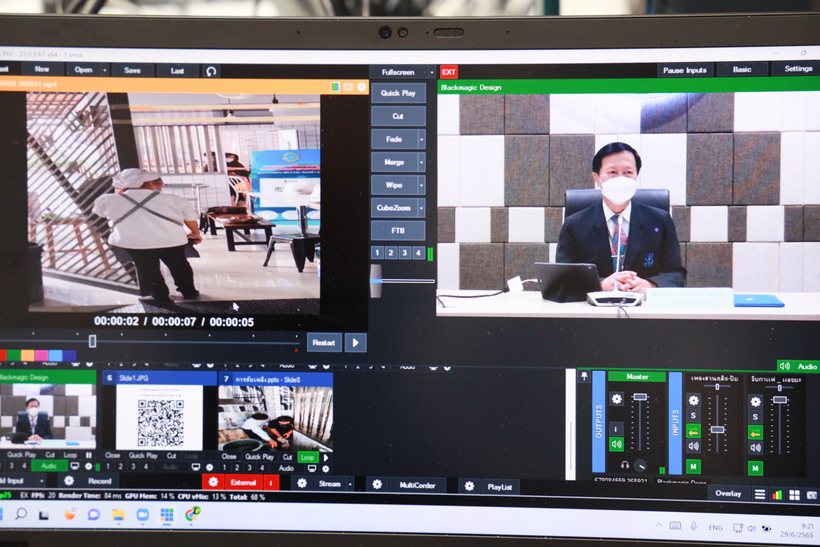820x547 pixels.
Task: Pin the audio mixer panel
Action: [x=584, y=376]
